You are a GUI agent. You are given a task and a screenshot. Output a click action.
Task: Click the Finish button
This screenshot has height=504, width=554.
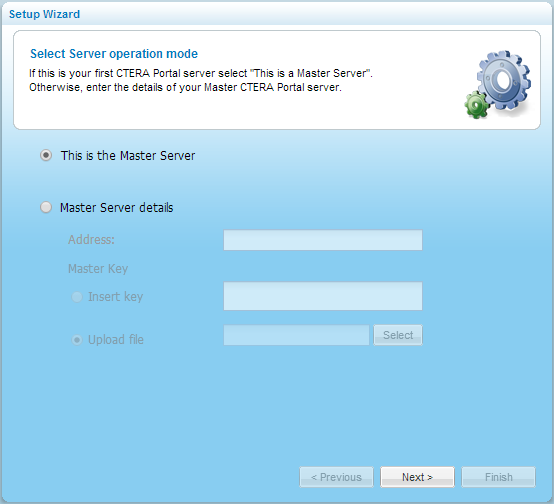(499, 477)
